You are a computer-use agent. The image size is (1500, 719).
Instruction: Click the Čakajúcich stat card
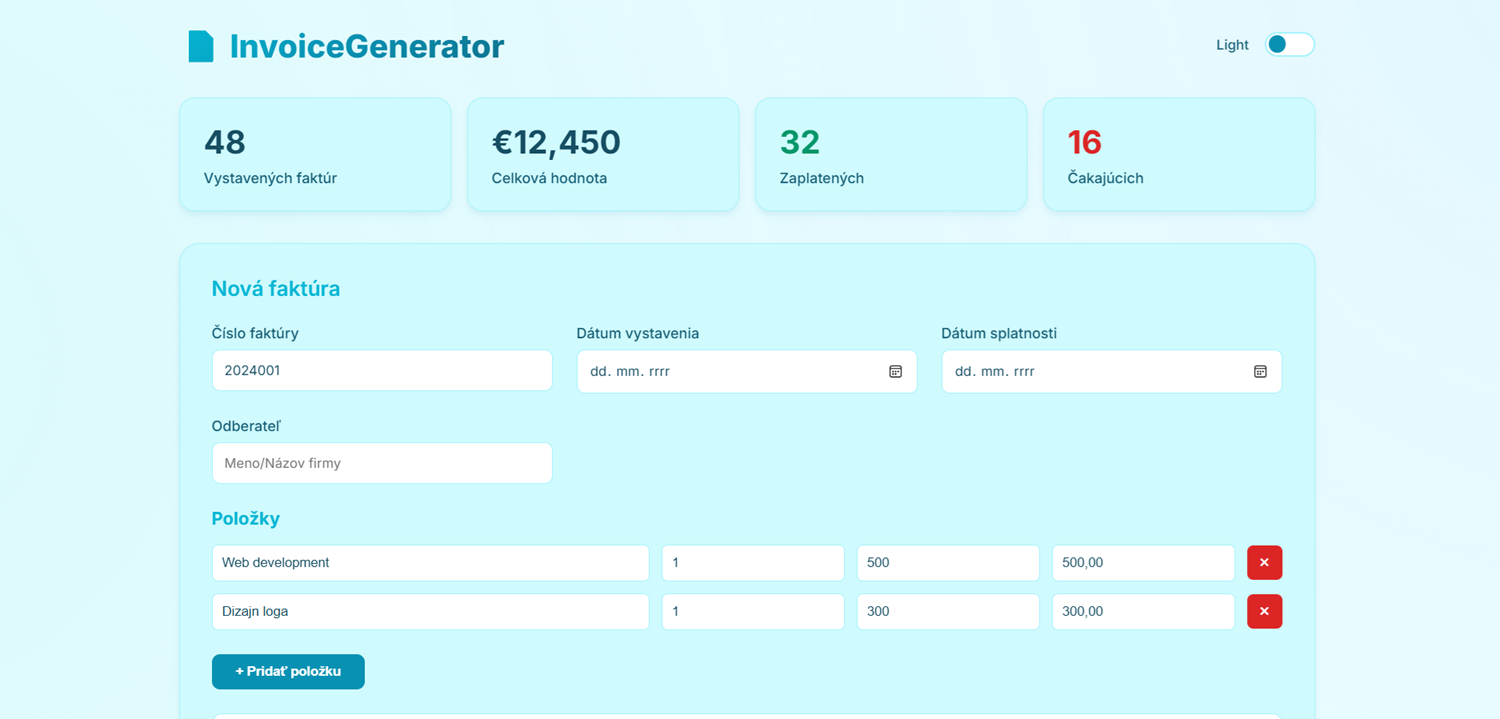coord(1179,154)
